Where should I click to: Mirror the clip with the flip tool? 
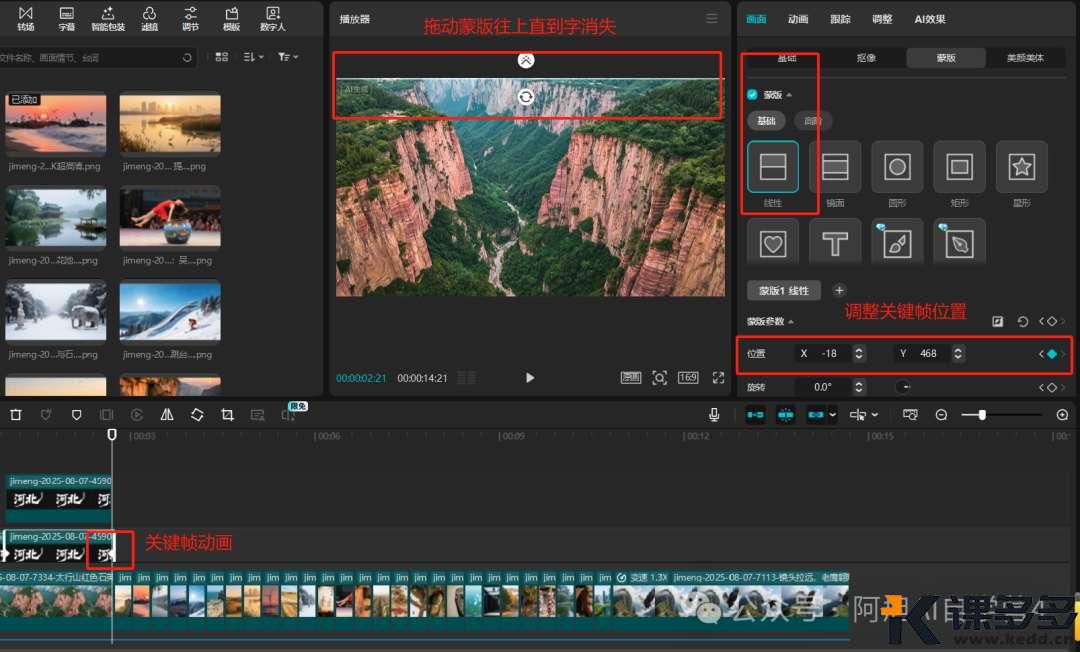point(167,414)
